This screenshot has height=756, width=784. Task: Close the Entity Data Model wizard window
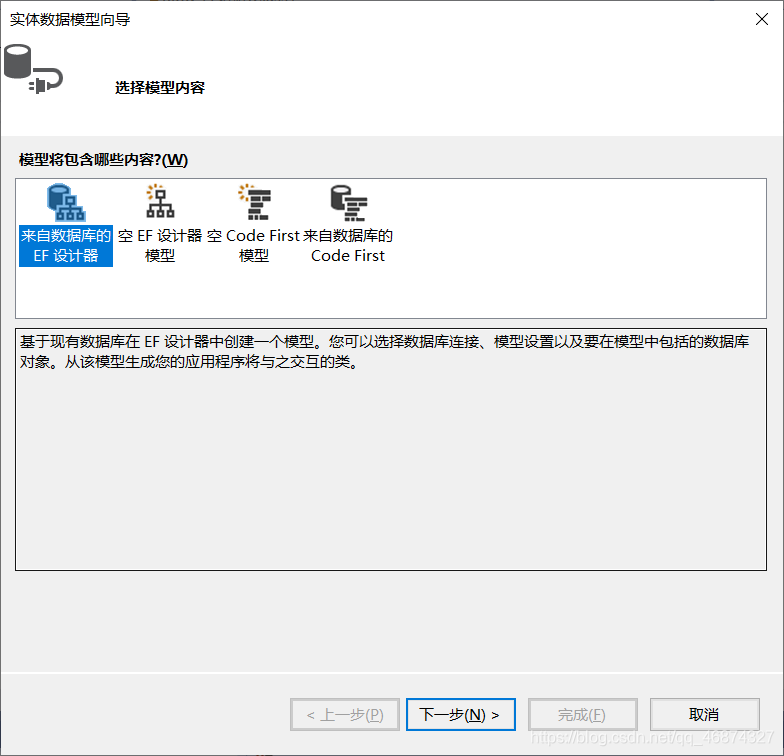(762, 20)
